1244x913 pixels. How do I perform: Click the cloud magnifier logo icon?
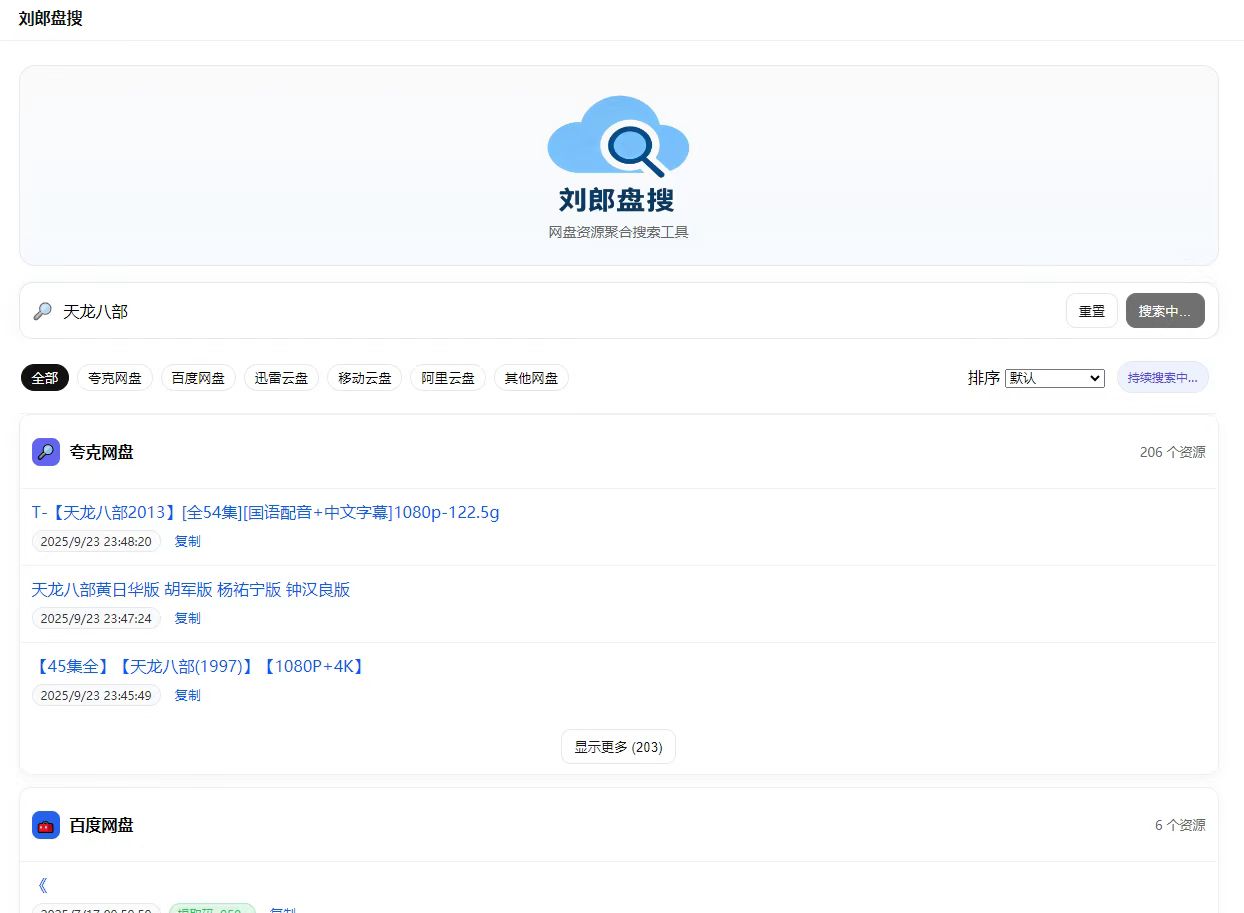(618, 137)
